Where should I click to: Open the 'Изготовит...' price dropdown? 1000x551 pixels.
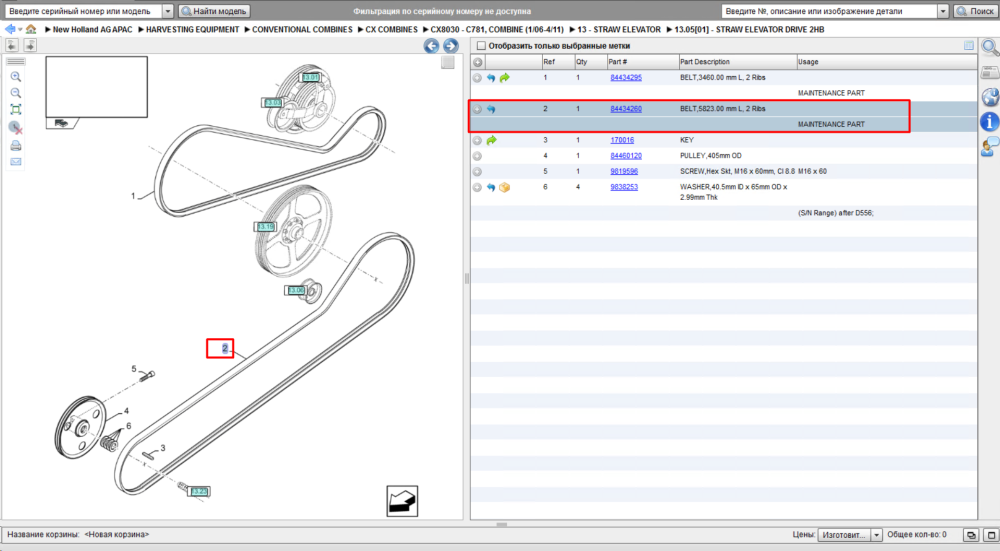(x=850, y=535)
